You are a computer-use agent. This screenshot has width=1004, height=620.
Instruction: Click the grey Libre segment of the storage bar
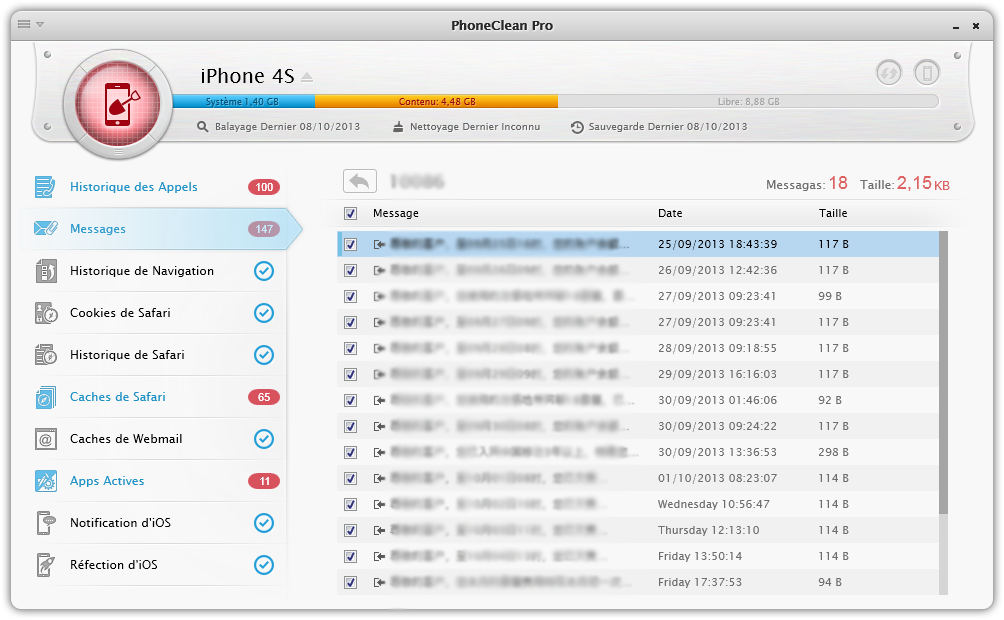[748, 101]
